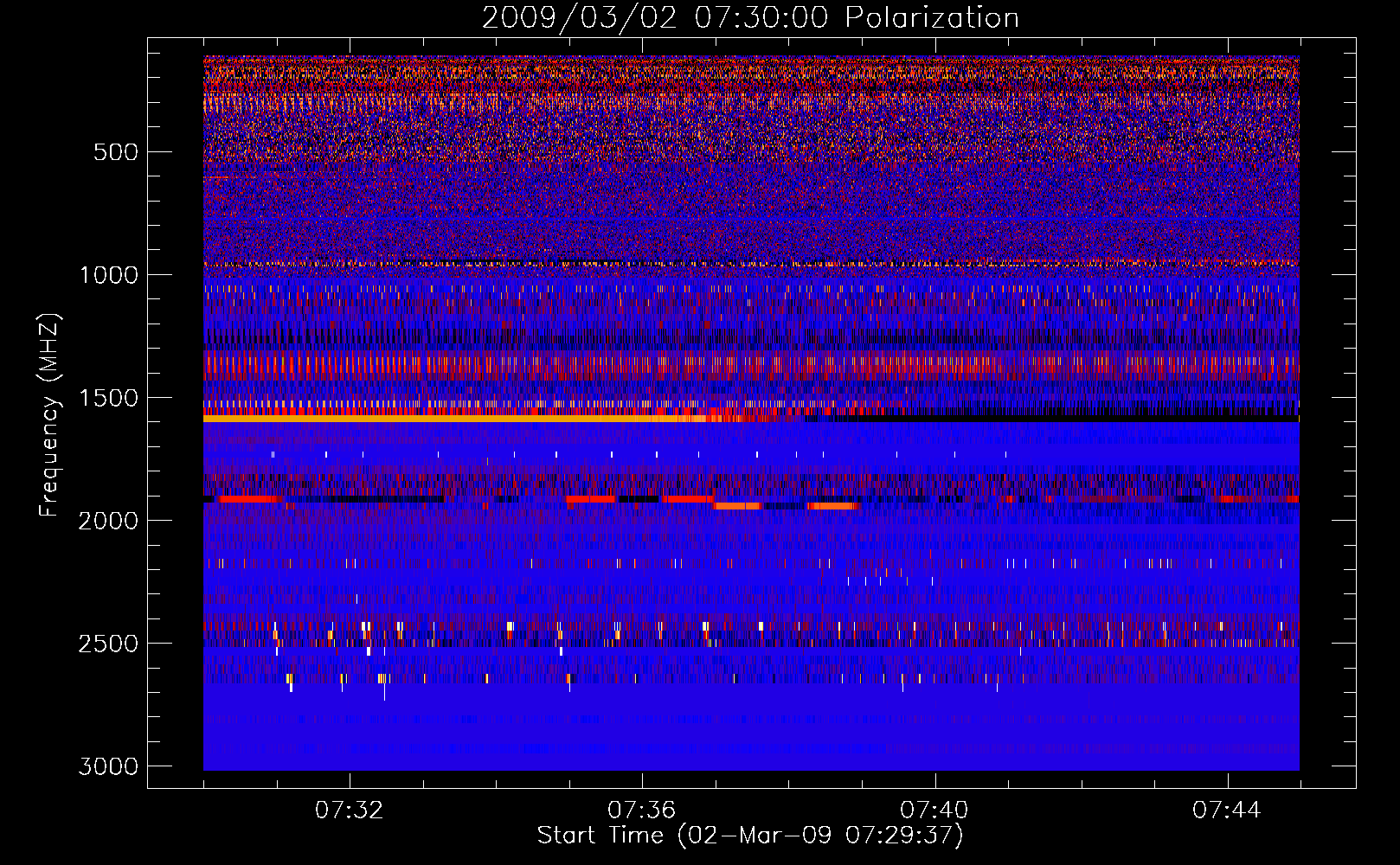Click the 07:32 time tick label
1400x865 pixels.
[349, 811]
